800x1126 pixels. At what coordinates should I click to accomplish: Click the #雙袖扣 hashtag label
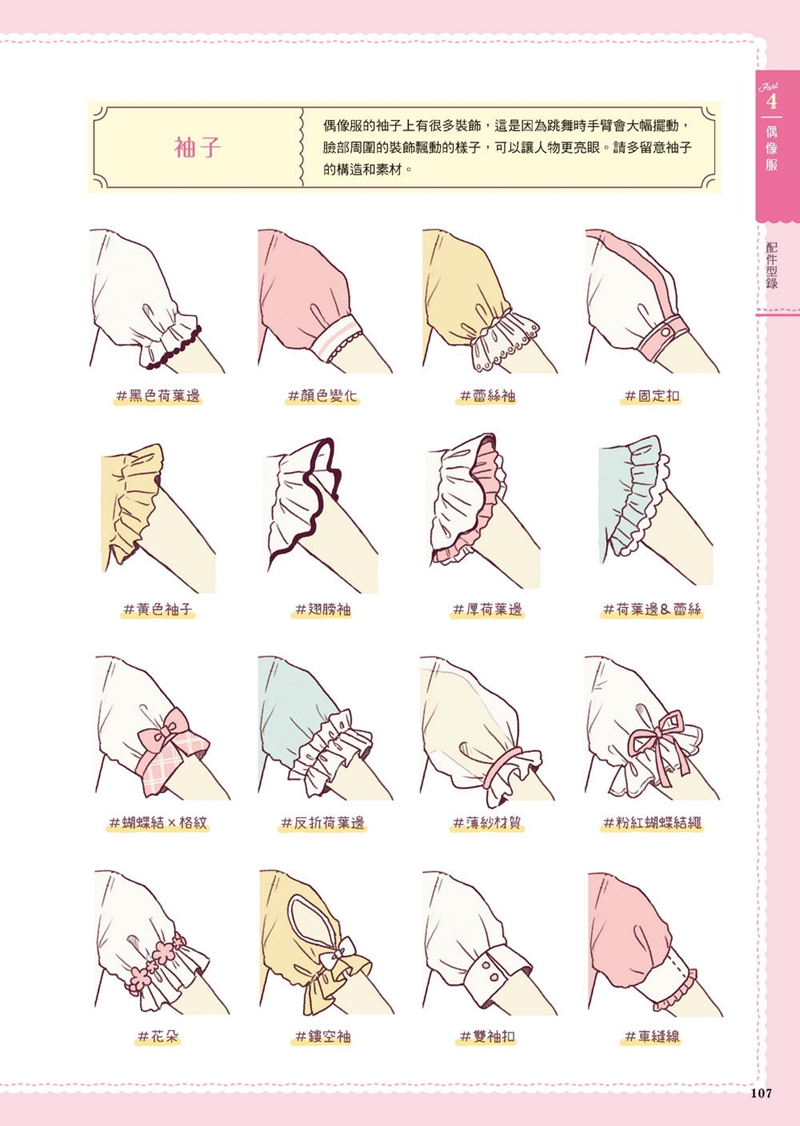coord(488,1036)
